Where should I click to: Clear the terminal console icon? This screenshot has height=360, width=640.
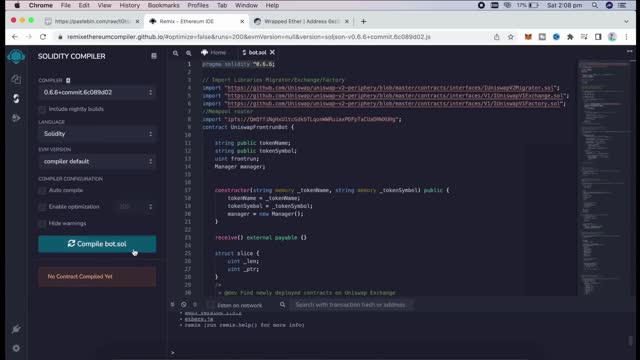coord(184,304)
